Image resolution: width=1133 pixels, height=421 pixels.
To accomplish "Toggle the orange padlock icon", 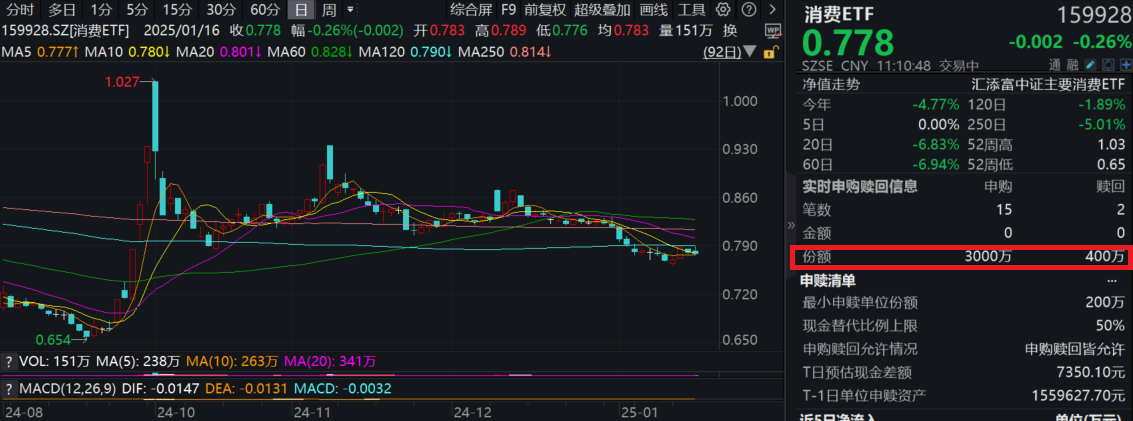I will coord(772,52).
